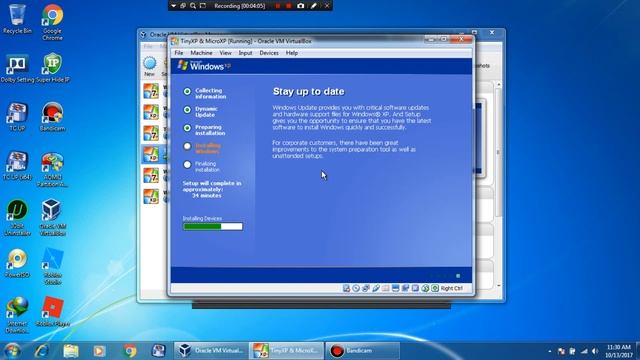Click the Bandicam magnifier search icon

[x=193, y=6]
